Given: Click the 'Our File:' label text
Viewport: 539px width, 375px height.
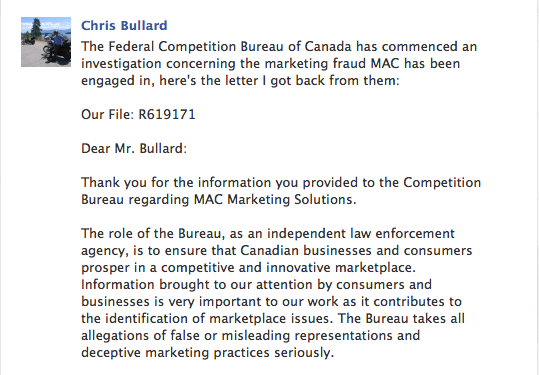Looking at the screenshot, I should pos(108,114).
